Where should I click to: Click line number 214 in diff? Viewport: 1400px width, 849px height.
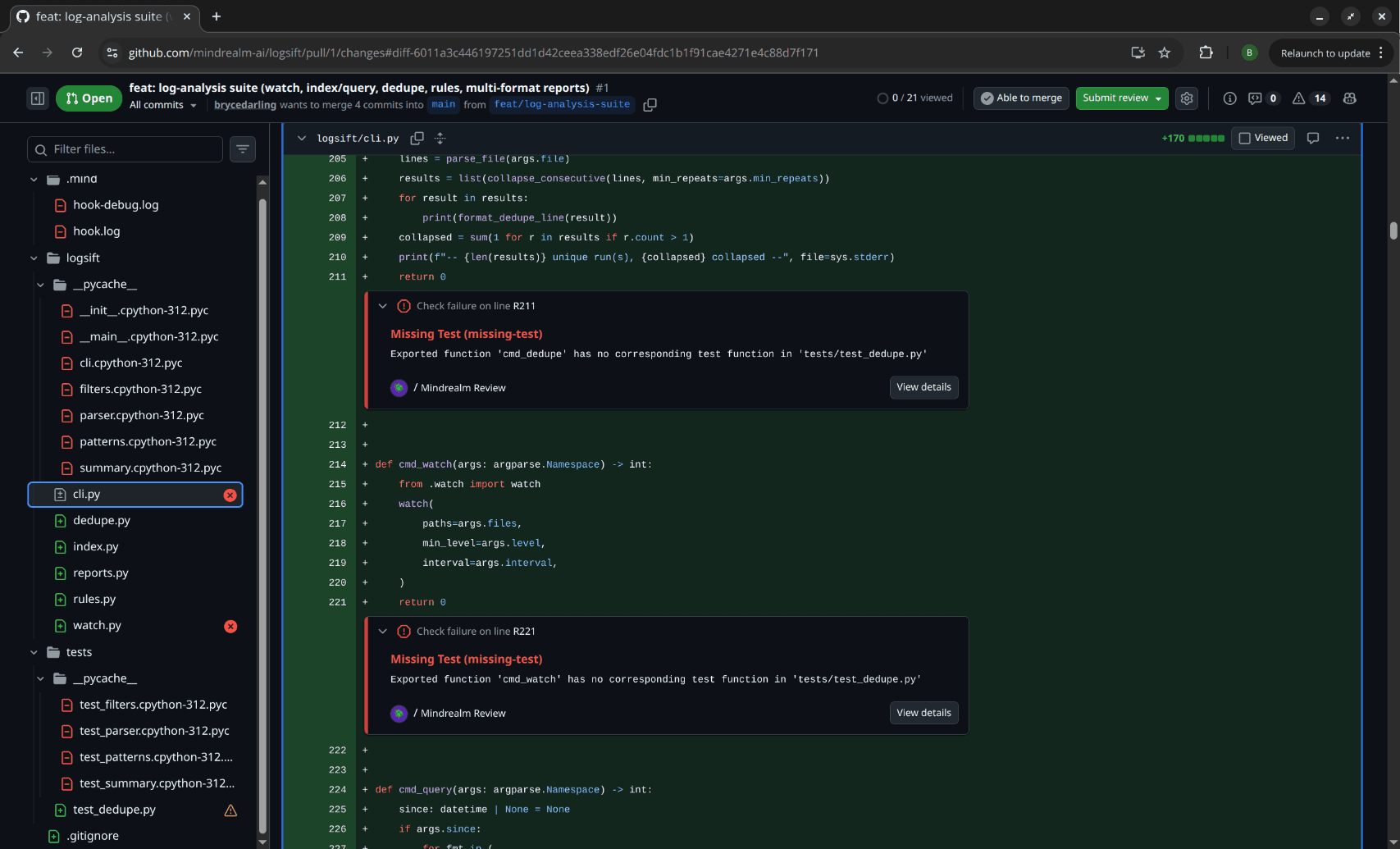[337, 465]
